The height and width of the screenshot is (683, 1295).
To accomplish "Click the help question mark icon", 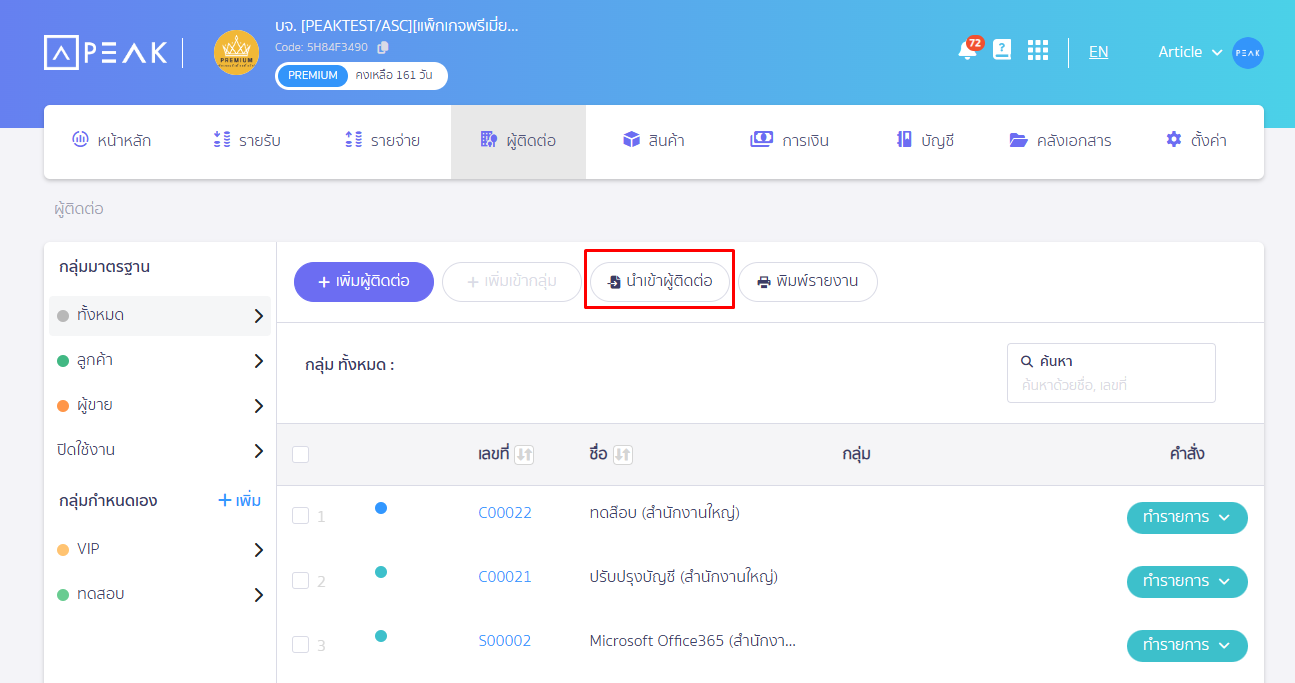I will coord(1001,51).
